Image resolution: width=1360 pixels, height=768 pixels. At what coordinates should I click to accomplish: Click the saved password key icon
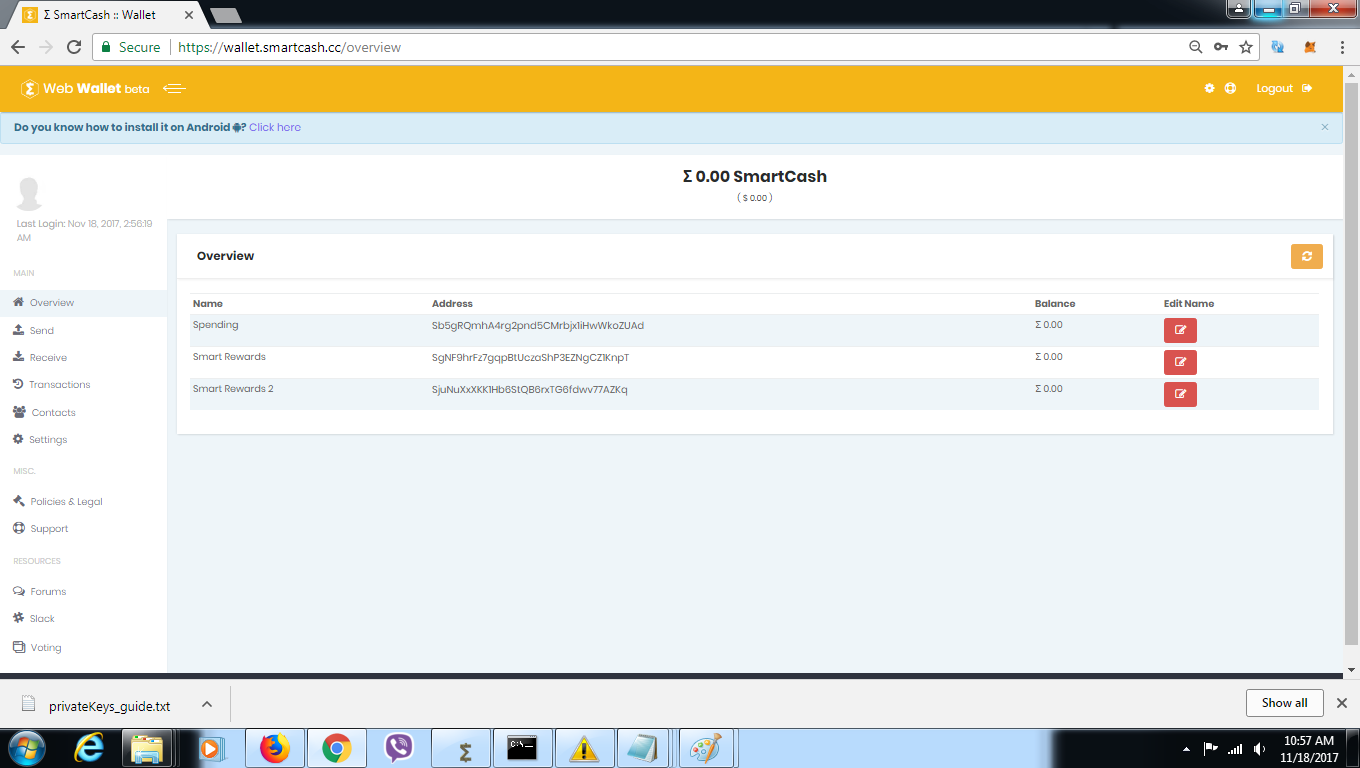click(x=1221, y=47)
